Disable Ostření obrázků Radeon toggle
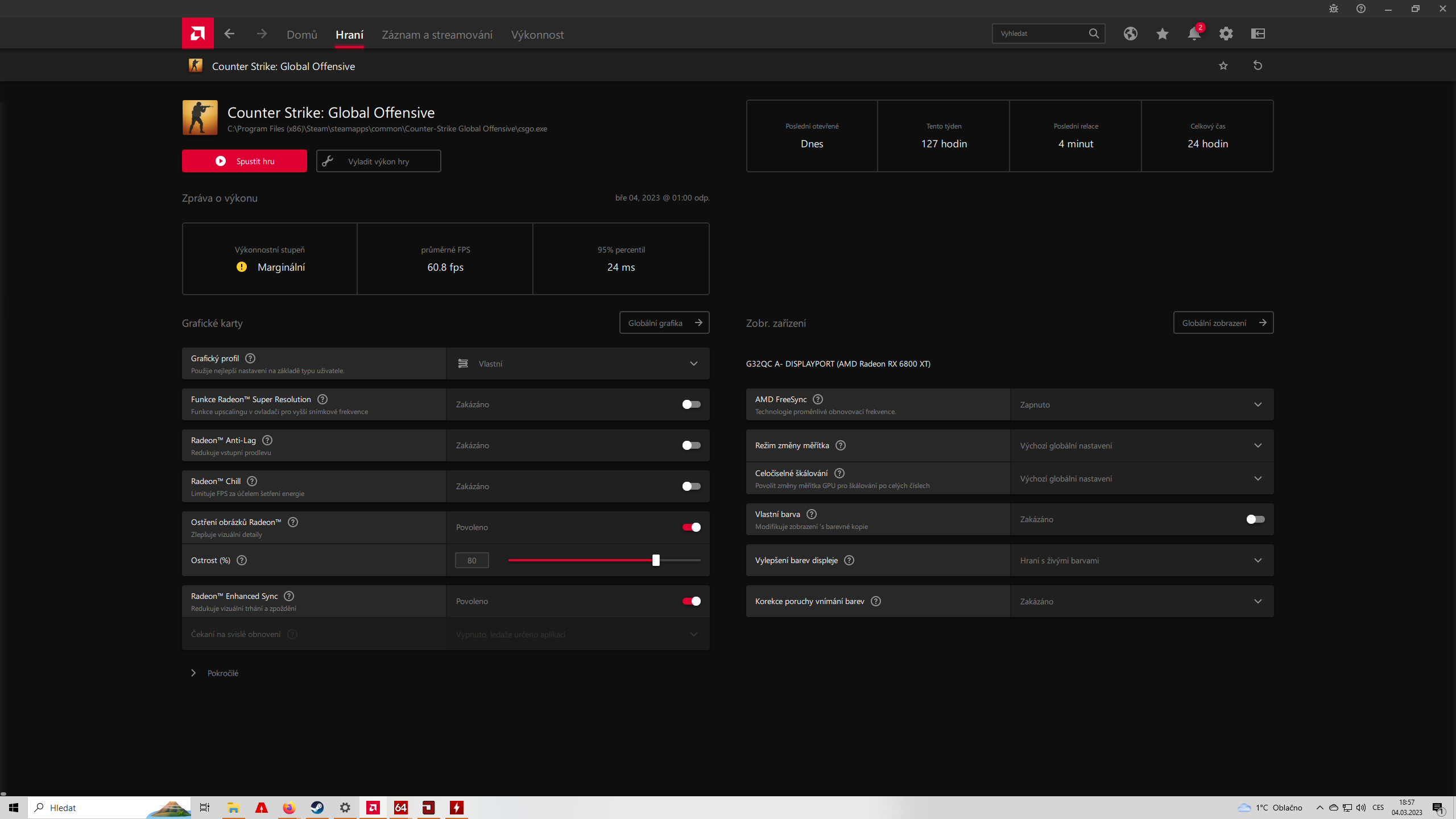The image size is (1456, 819). 691,527
